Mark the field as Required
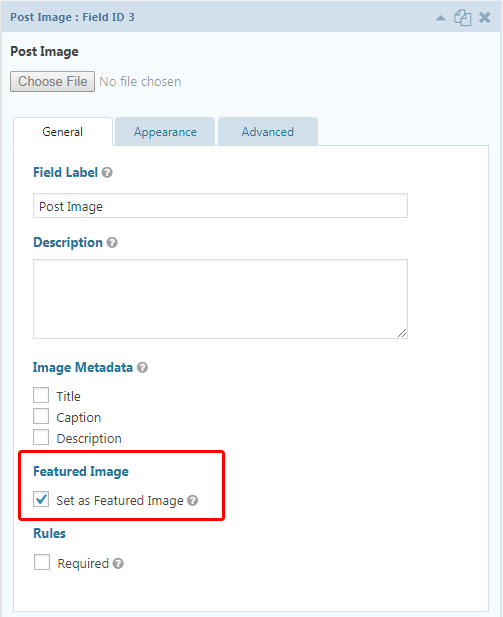Screen dimensions: 503x617 point(42,562)
